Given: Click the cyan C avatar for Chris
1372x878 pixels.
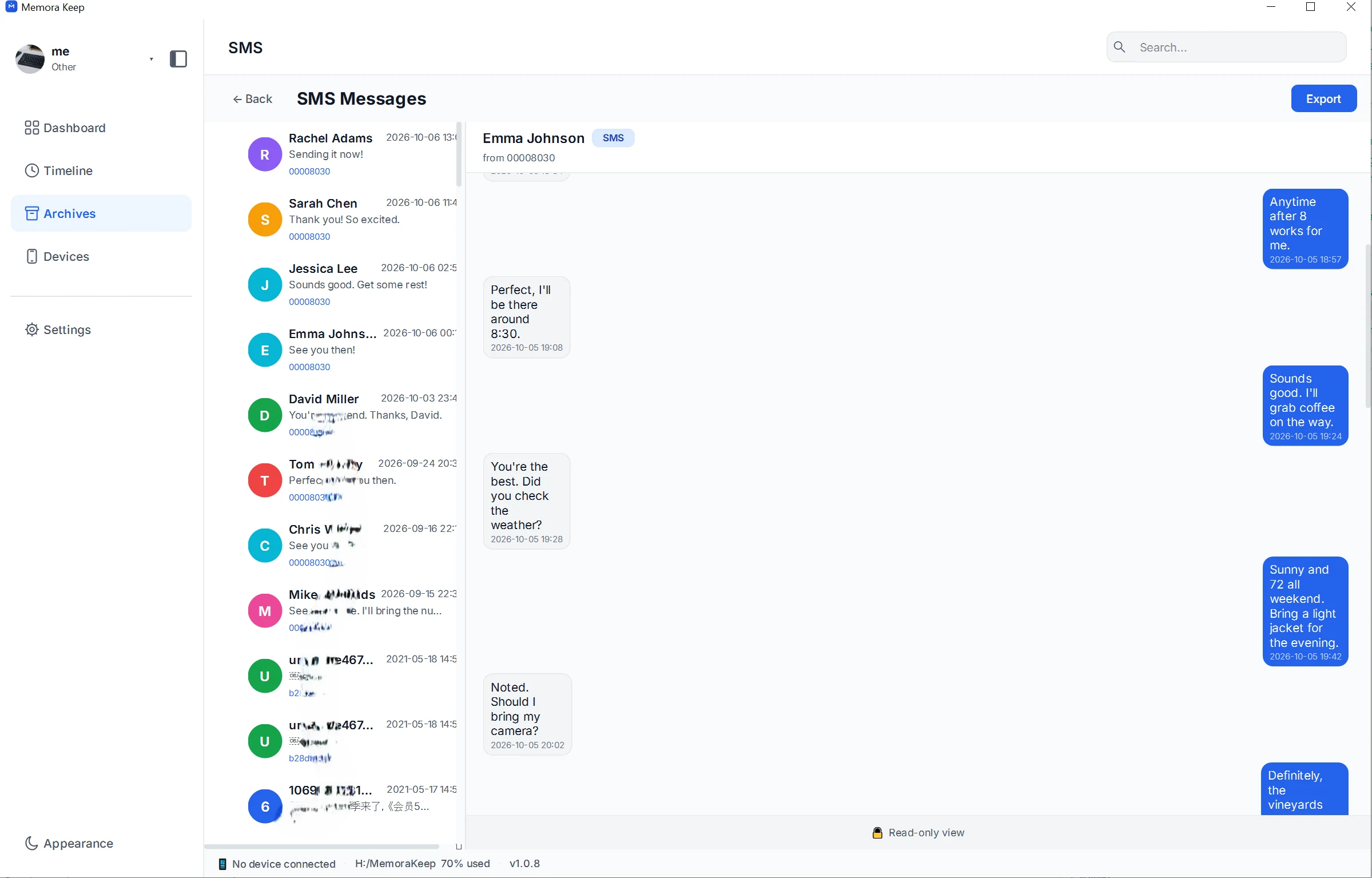Looking at the screenshot, I should click(265, 546).
